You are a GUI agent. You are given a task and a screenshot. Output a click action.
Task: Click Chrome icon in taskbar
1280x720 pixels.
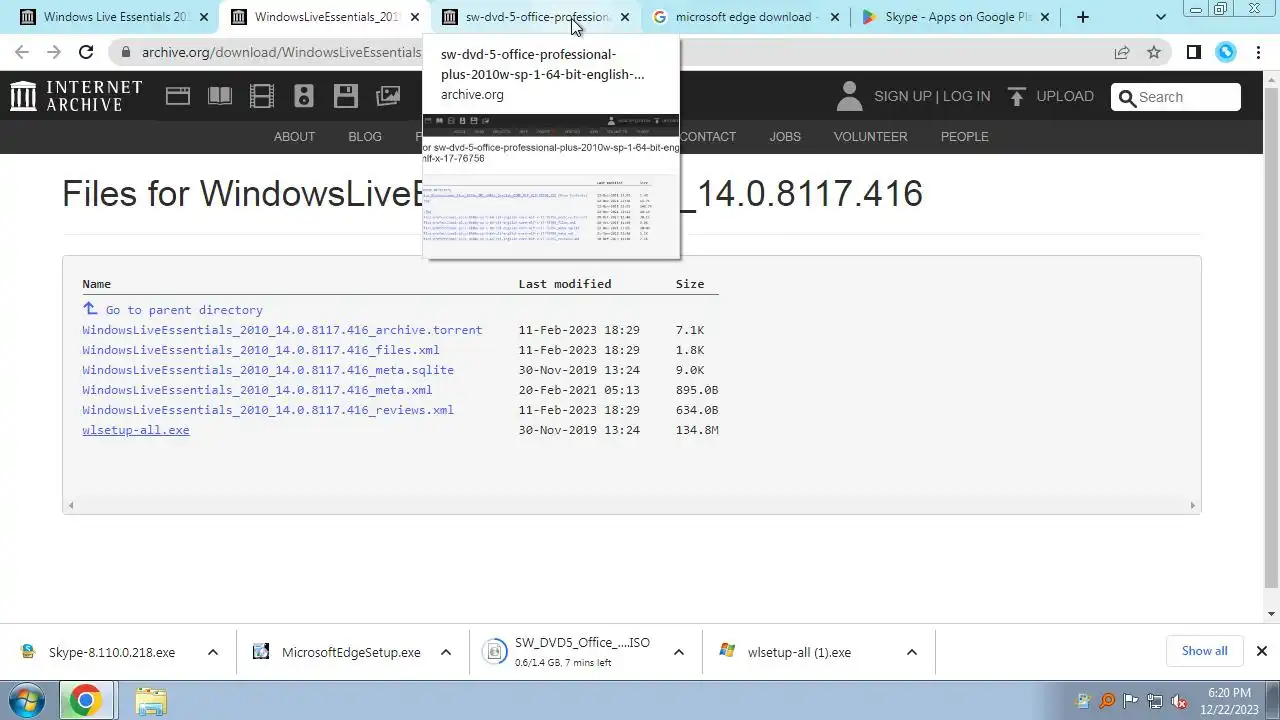point(85,701)
